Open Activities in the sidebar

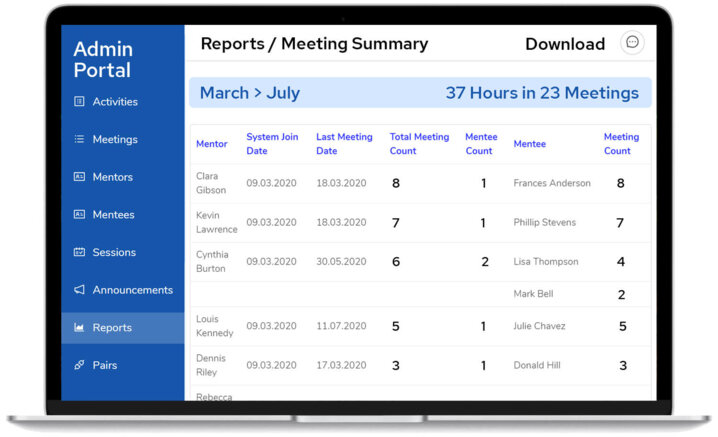tap(115, 102)
